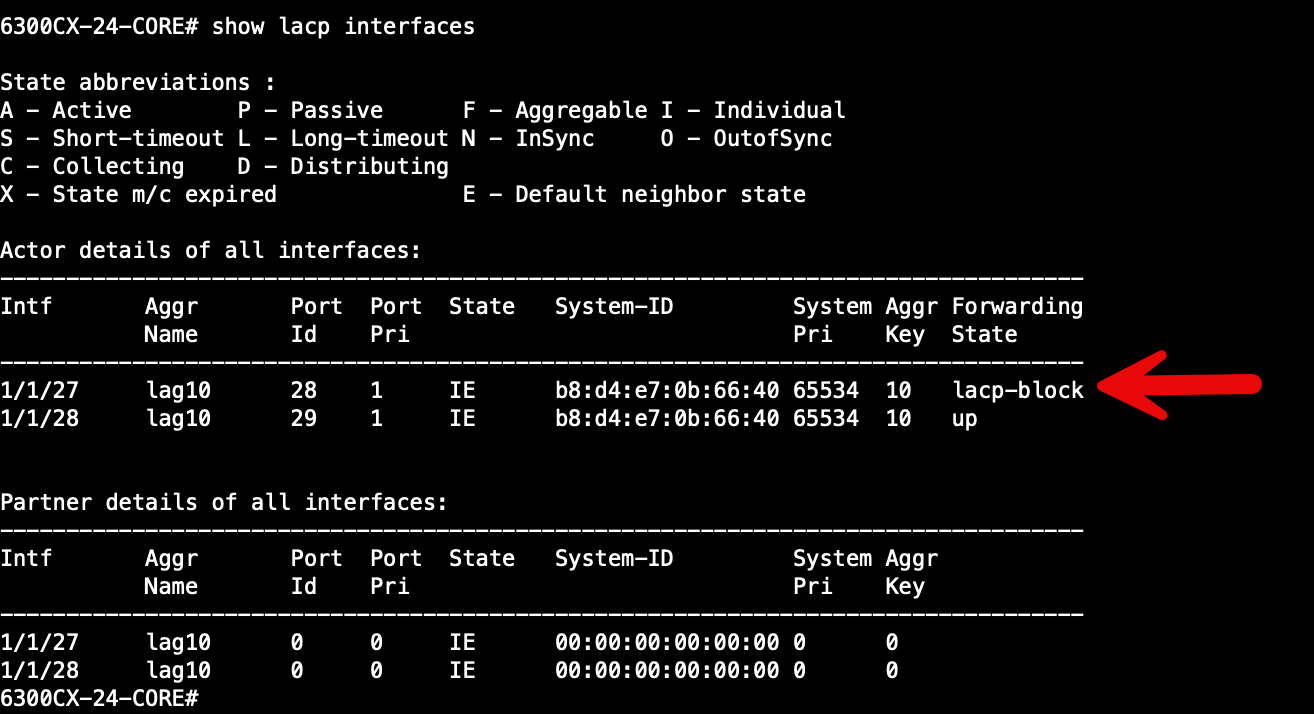Click the 'S - Short-timeout' abbreviation entry
Image resolution: width=1314 pixels, height=714 pixels.
(112, 138)
